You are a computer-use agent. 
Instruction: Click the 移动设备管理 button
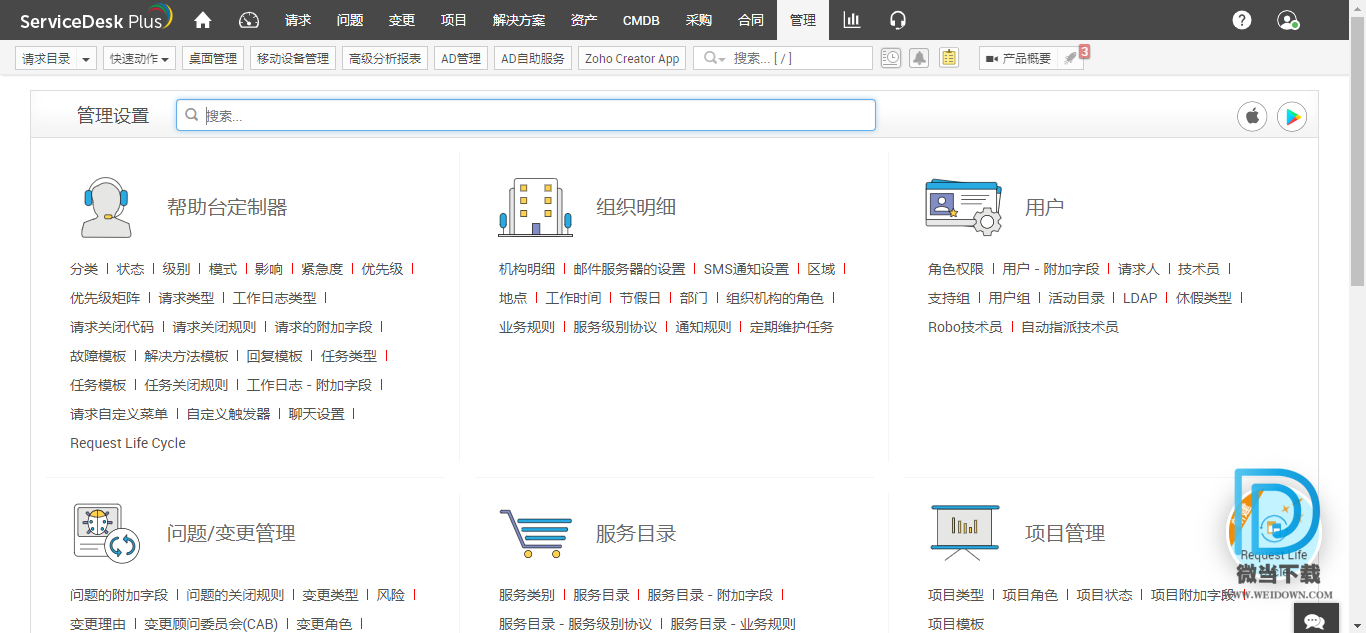click(293, 59)
